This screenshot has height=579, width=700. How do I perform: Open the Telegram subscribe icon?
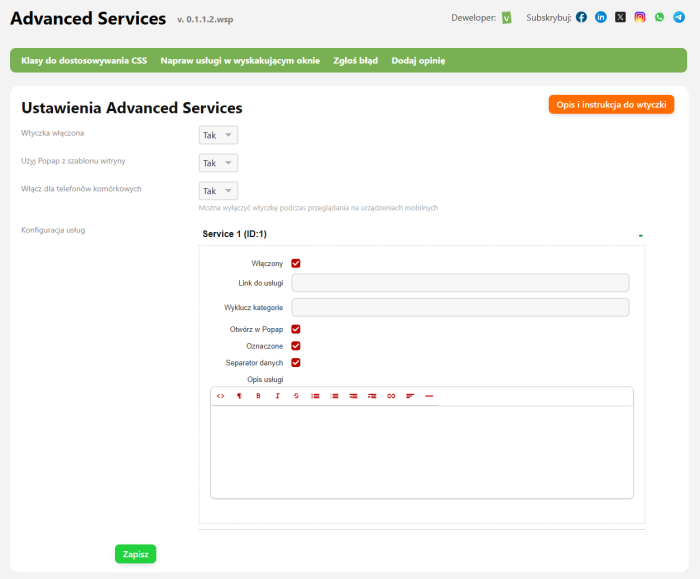click(679, 17)
